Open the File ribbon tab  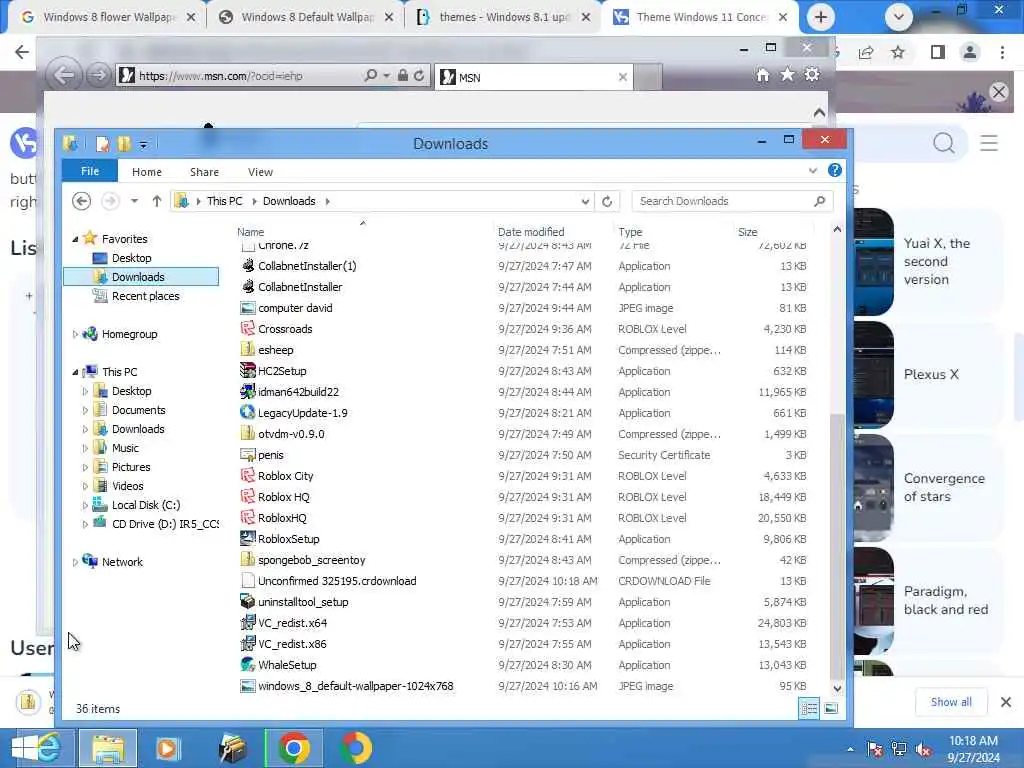point(89,171)
